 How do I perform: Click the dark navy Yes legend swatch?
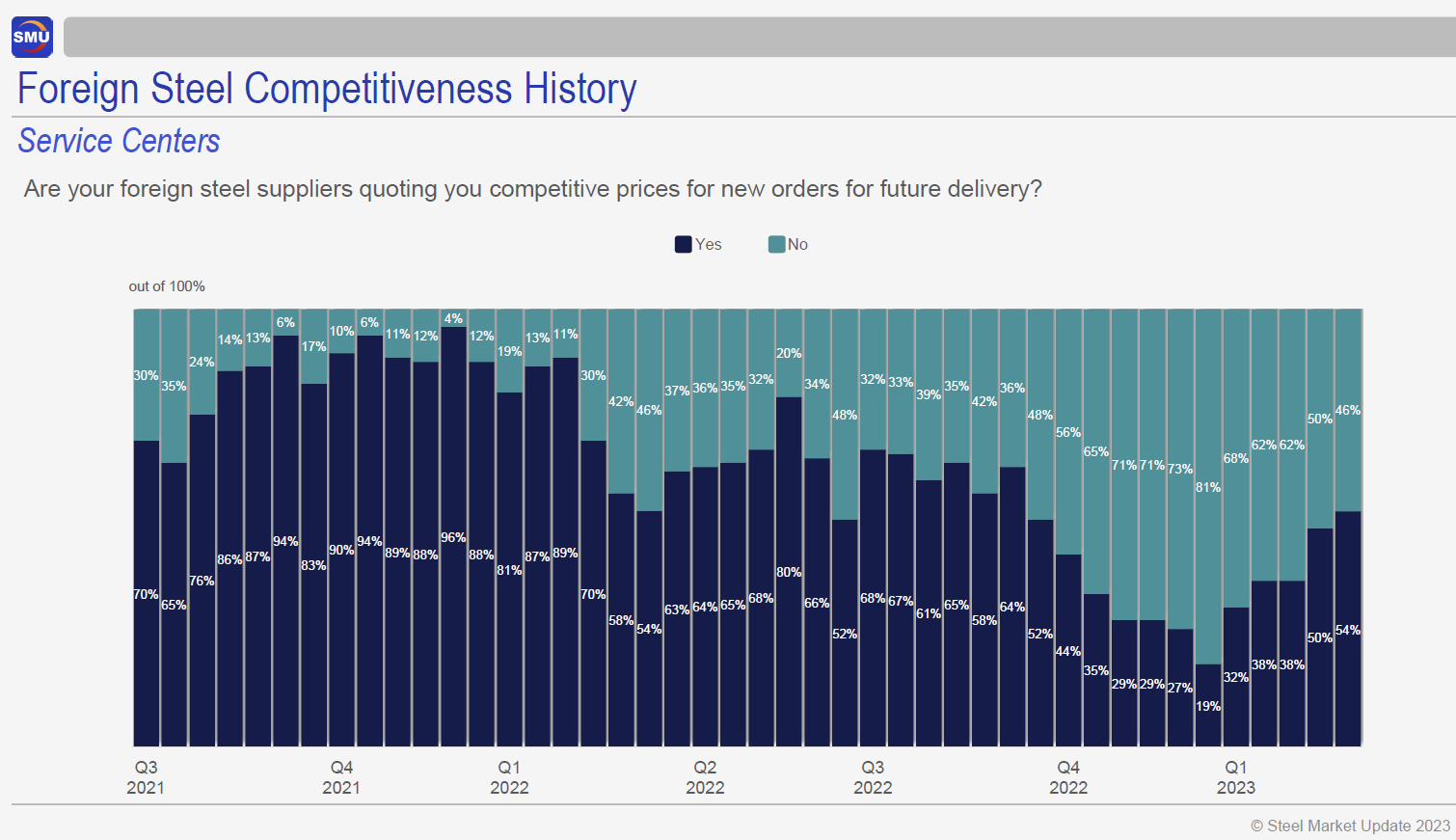coord(683,244)
